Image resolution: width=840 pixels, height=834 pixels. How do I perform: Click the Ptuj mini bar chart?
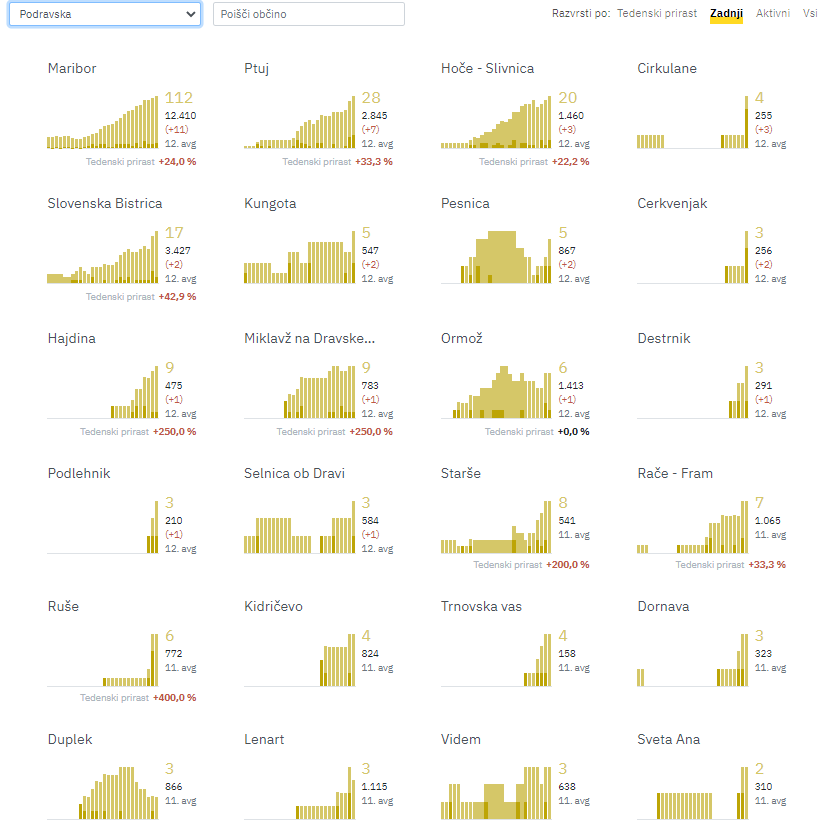pyautogui.click(x=299, y=122)
